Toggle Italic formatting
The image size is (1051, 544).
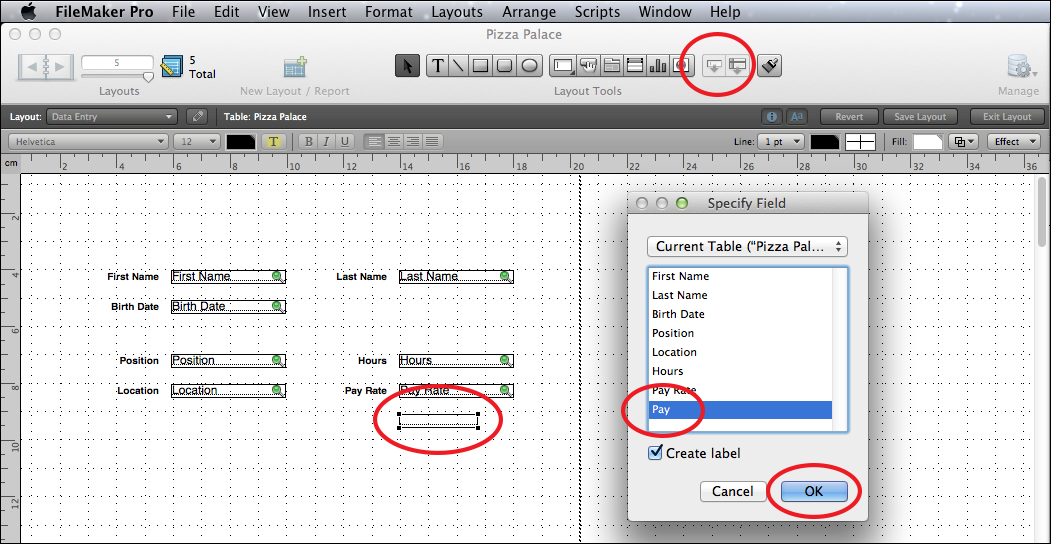tap(327, 141)
